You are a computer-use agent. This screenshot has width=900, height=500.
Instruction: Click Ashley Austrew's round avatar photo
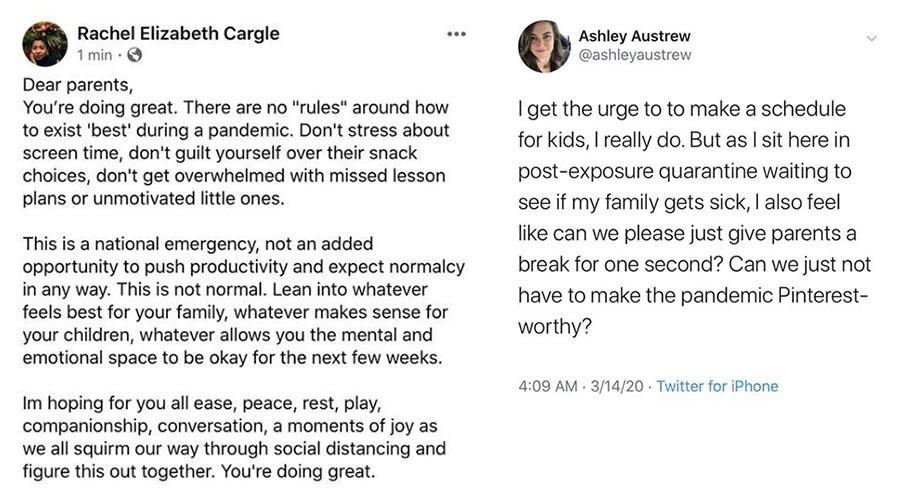(x=544, y=46)
